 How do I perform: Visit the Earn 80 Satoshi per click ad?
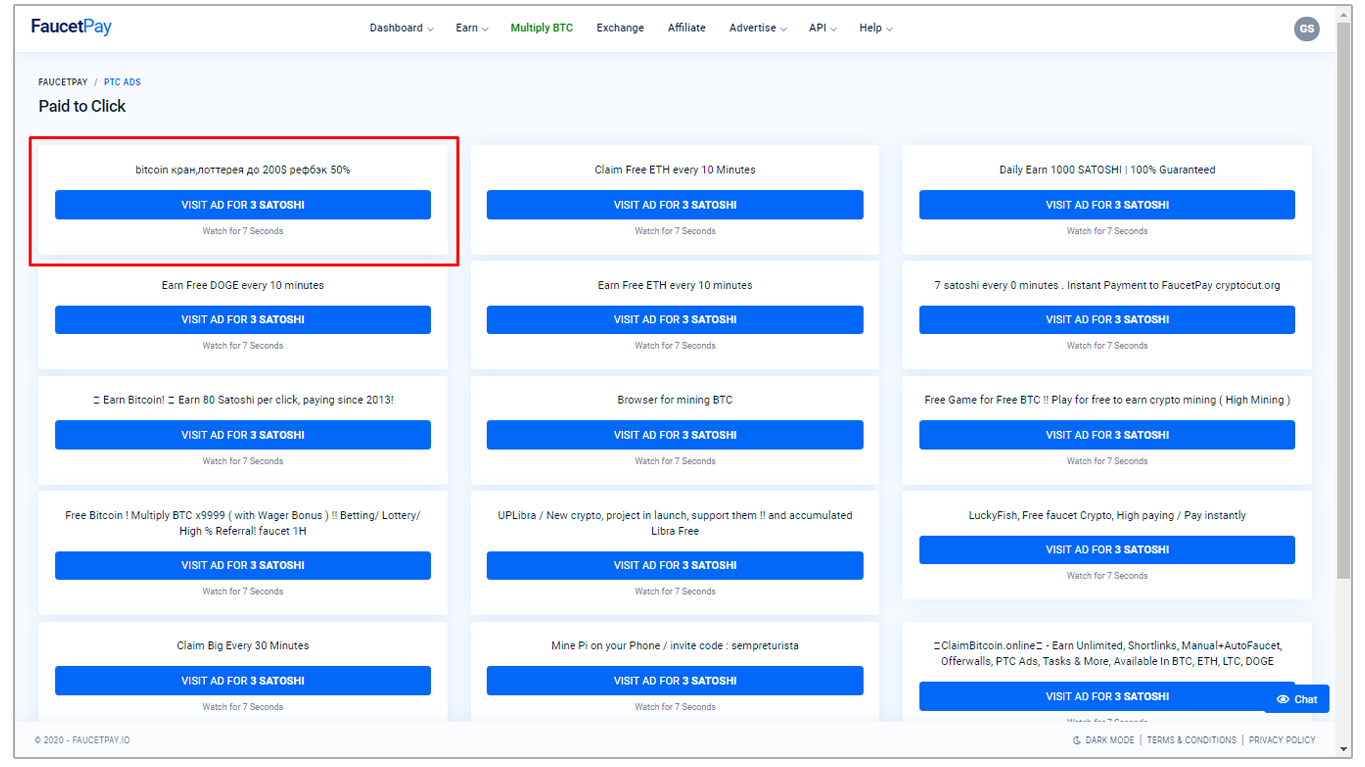point(243,435)
